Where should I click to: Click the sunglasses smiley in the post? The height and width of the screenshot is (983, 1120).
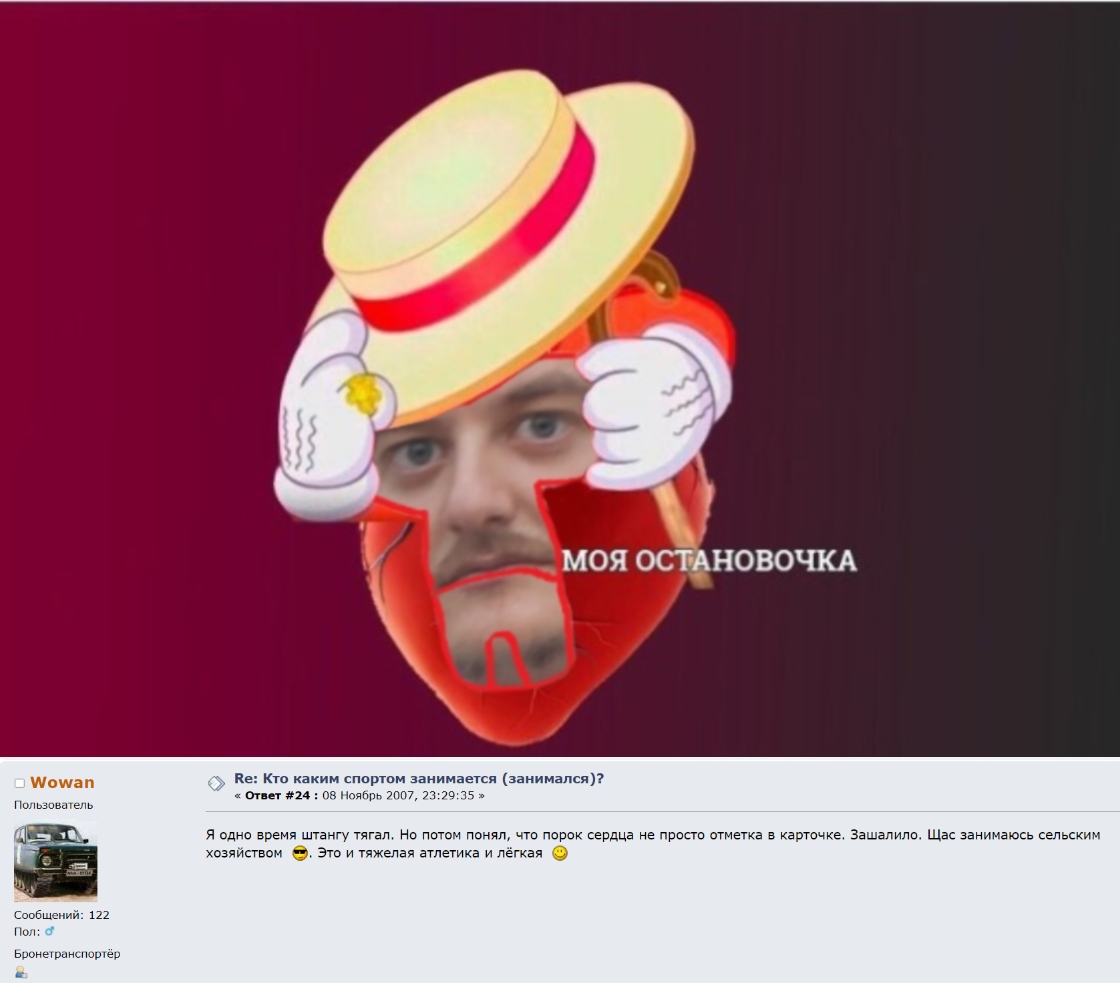tap(300, 853)
